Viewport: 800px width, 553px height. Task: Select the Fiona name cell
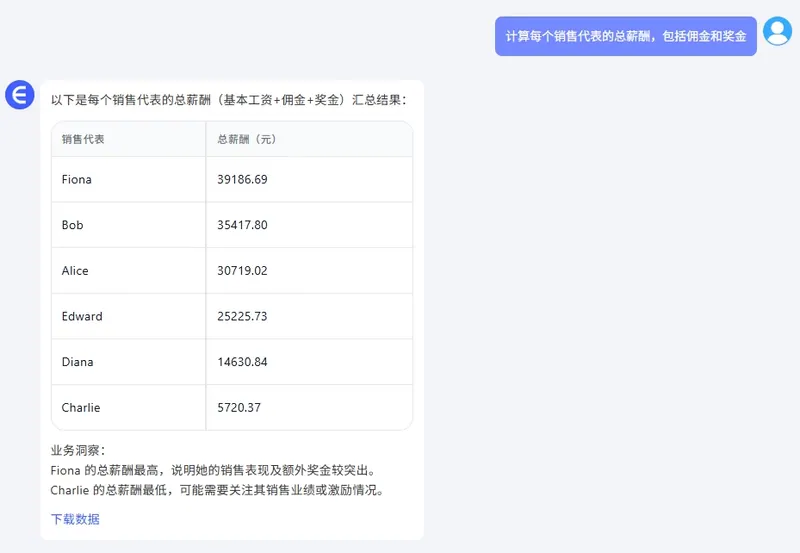(x=77, y=179)
